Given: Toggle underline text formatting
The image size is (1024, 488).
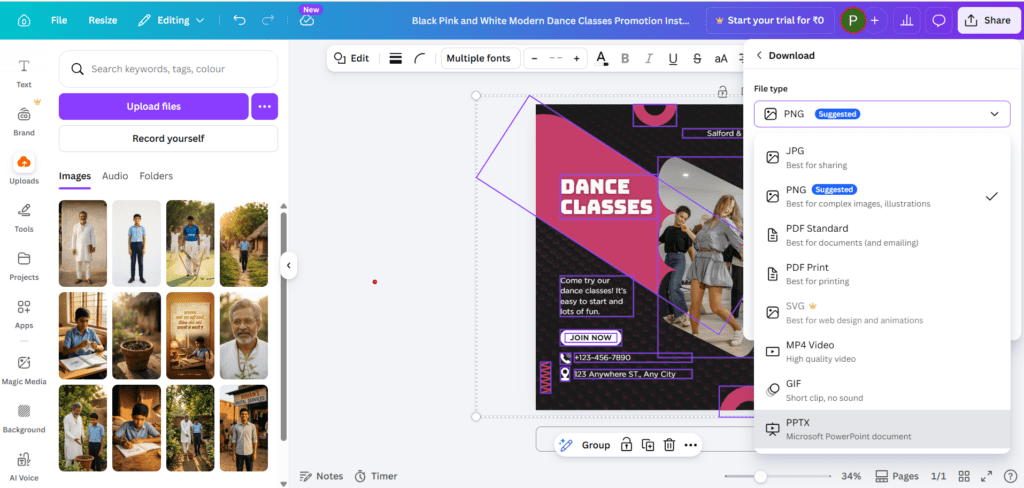Looking at the screenshot, I should [673, 59].
